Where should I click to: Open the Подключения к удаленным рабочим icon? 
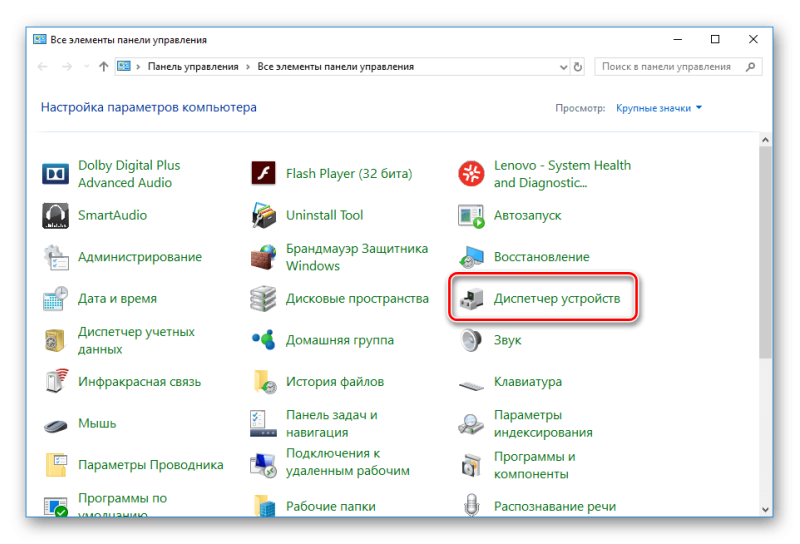click(x=263, y=465)
